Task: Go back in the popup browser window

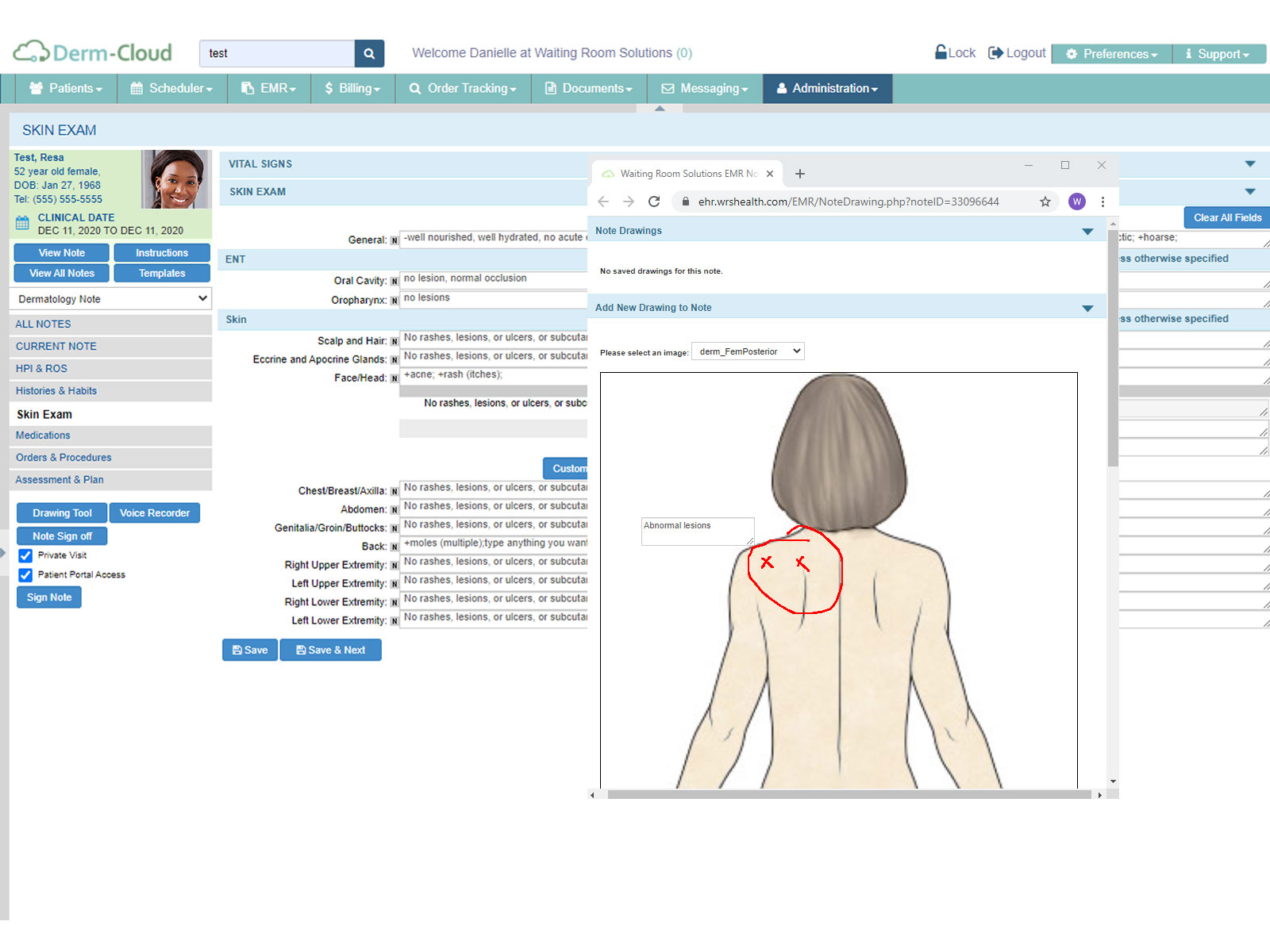Action: [603, 202]
